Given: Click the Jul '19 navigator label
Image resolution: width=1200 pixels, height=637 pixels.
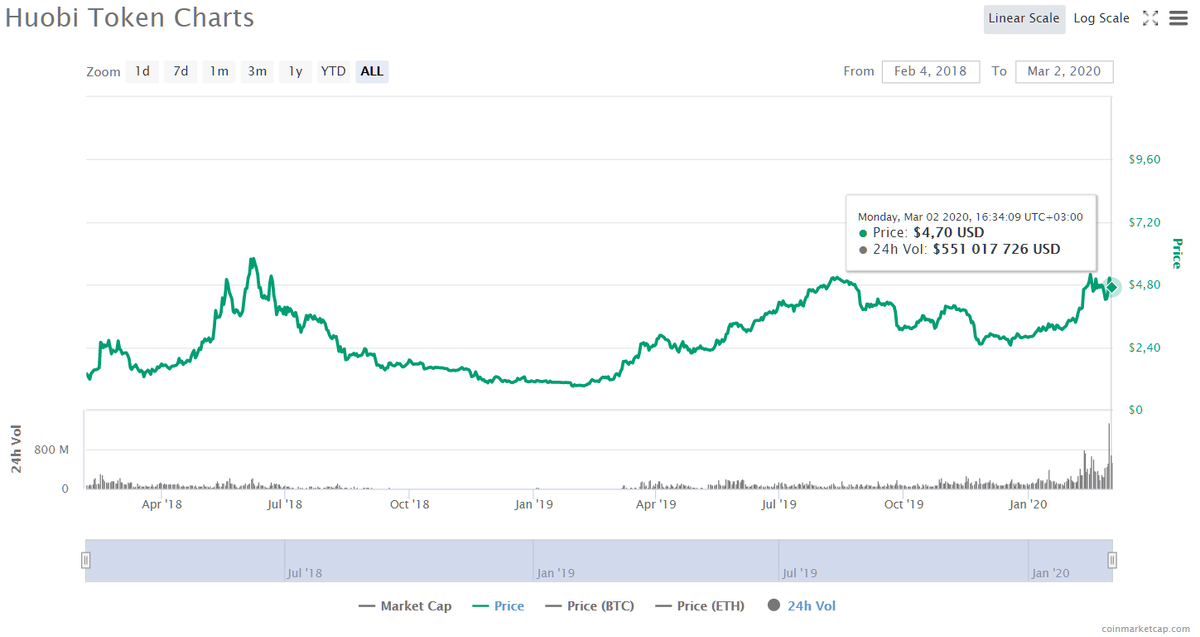Looking at the screenshot, I should pos(799,573).
